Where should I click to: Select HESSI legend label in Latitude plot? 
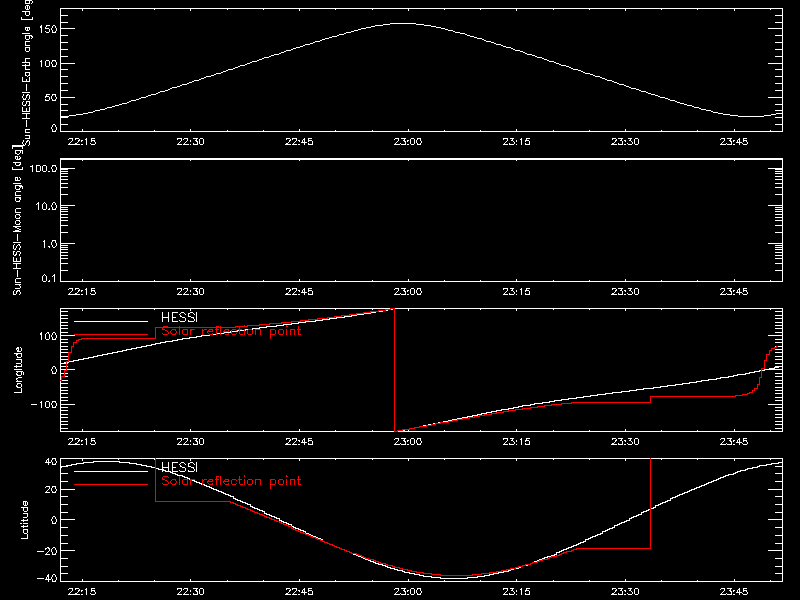(179, 467)
